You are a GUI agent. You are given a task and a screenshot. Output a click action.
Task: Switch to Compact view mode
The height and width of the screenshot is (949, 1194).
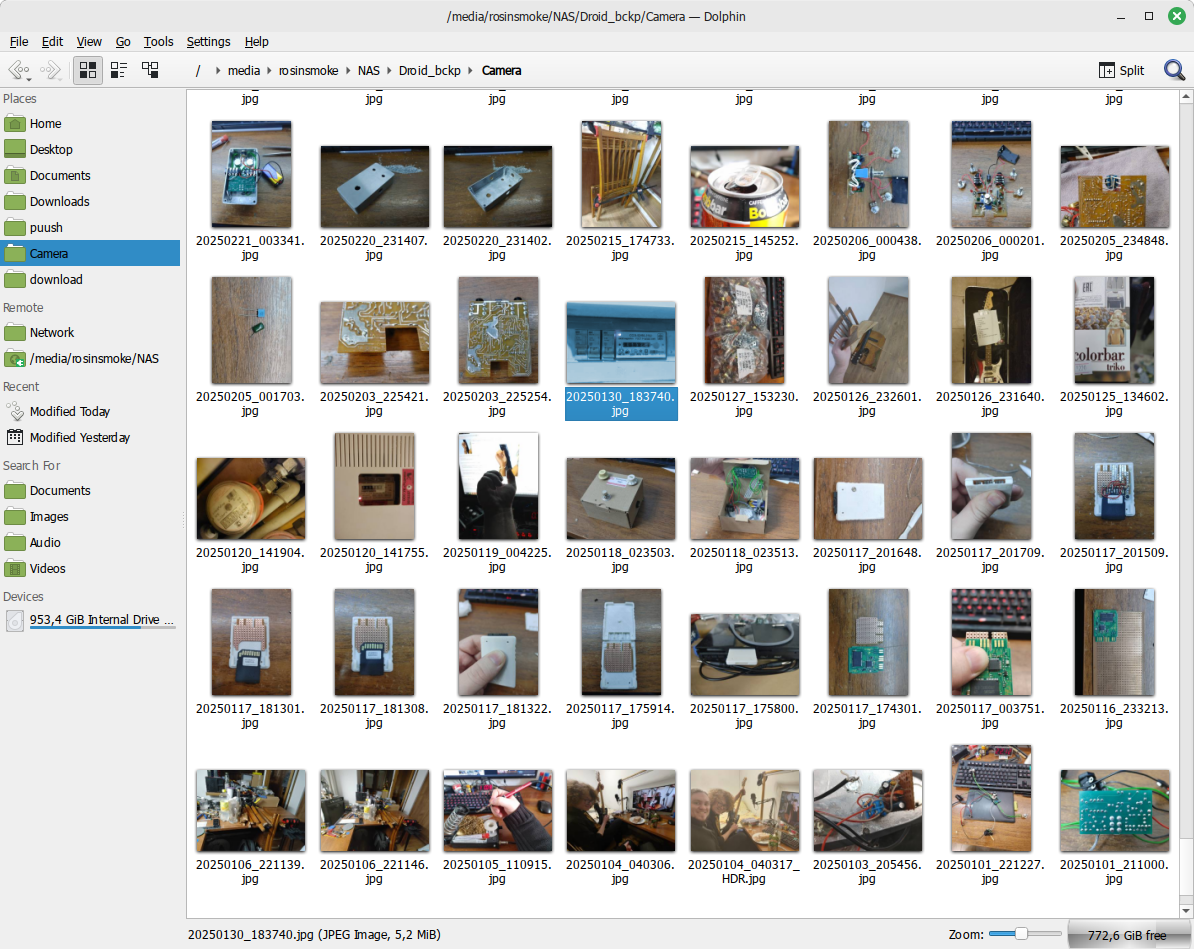point(119,71)
